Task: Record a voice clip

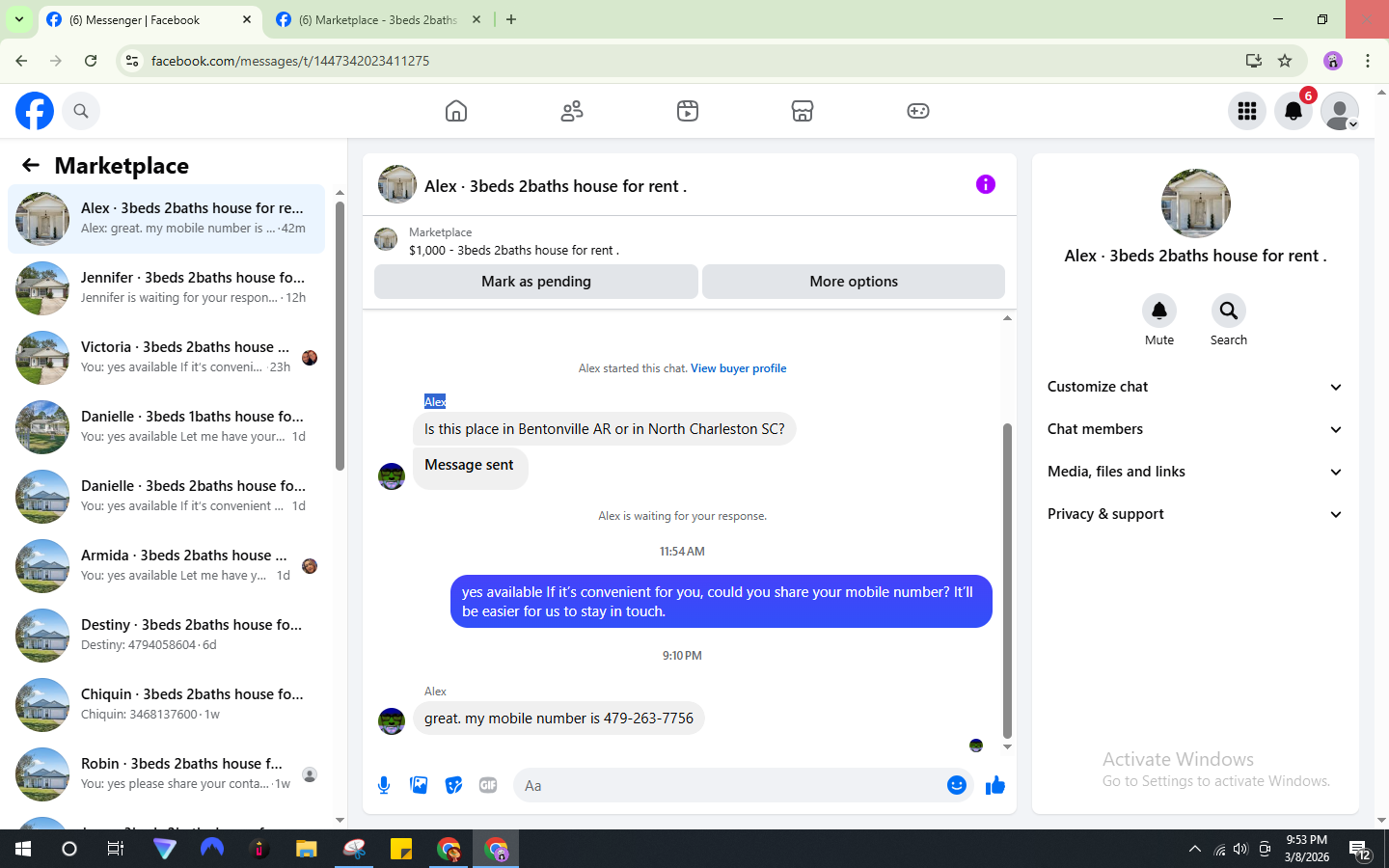Action: [384, 785]
